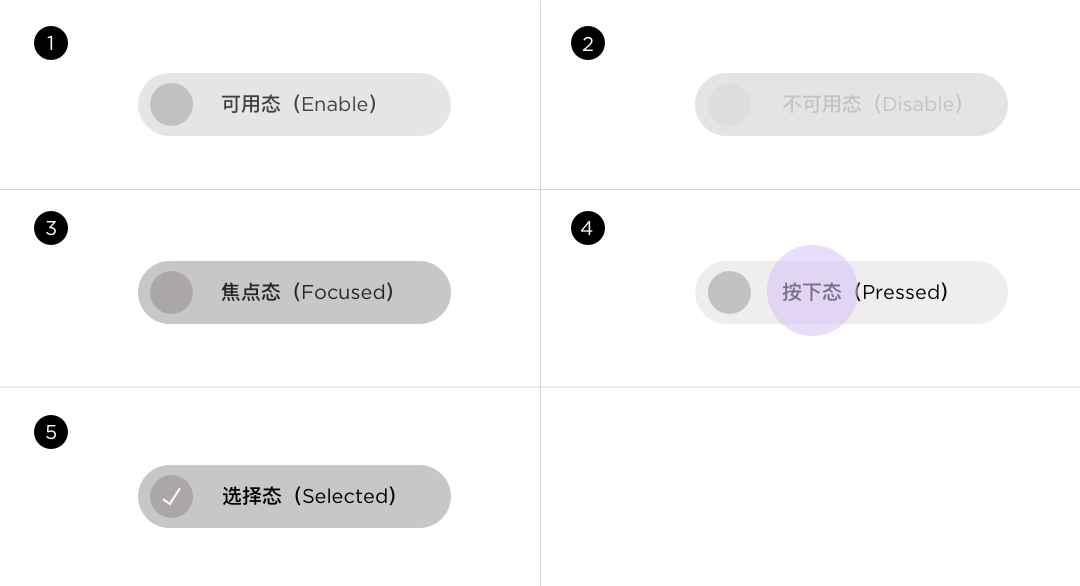
Task: Click the checkmark icon in Selected chip
Action: pyautogui.click(x=172, y=496)
